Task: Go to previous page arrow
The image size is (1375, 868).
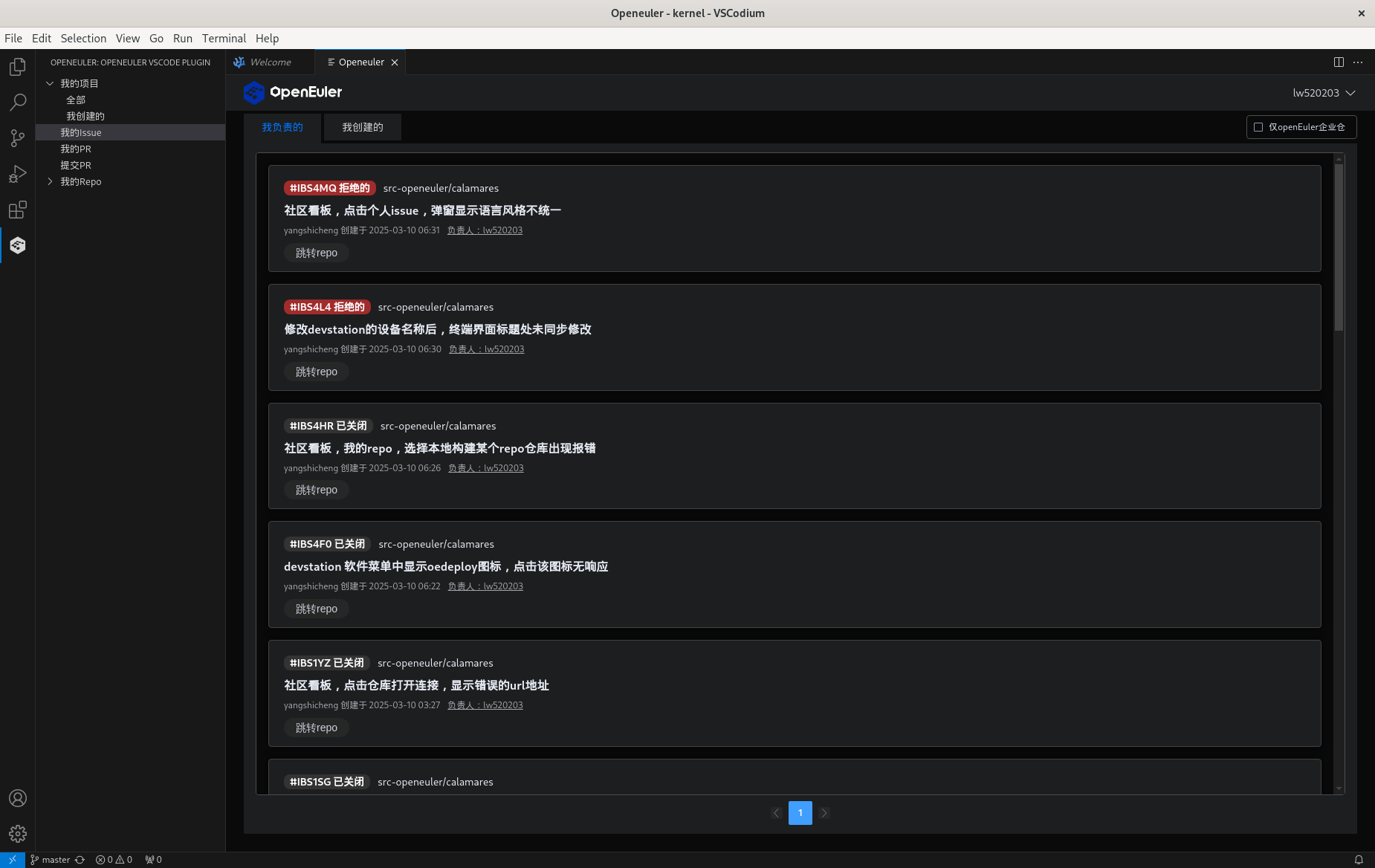Action: (776, 813)
